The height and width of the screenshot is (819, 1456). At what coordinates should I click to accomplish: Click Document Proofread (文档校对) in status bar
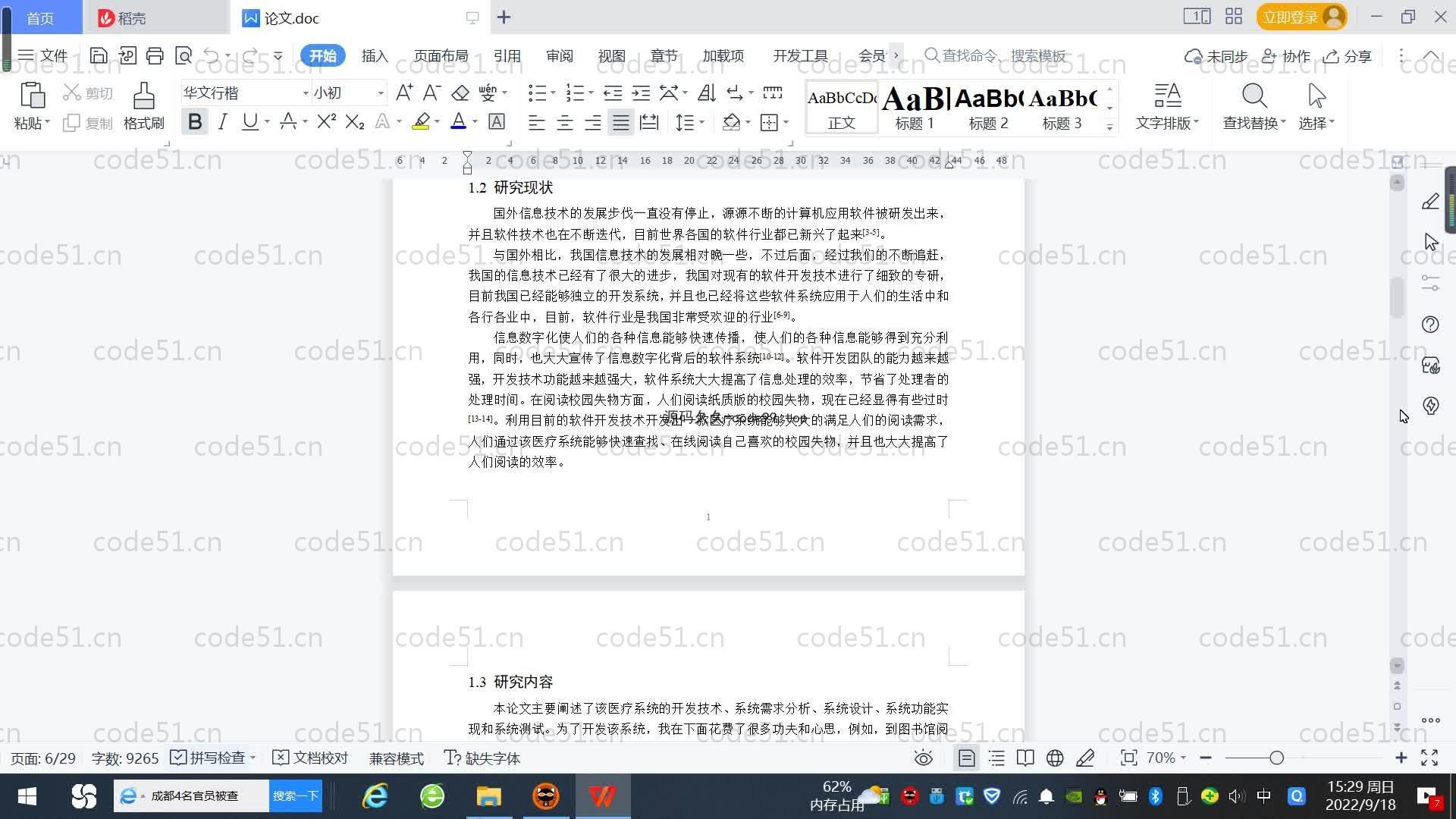(x=310, y=758)
